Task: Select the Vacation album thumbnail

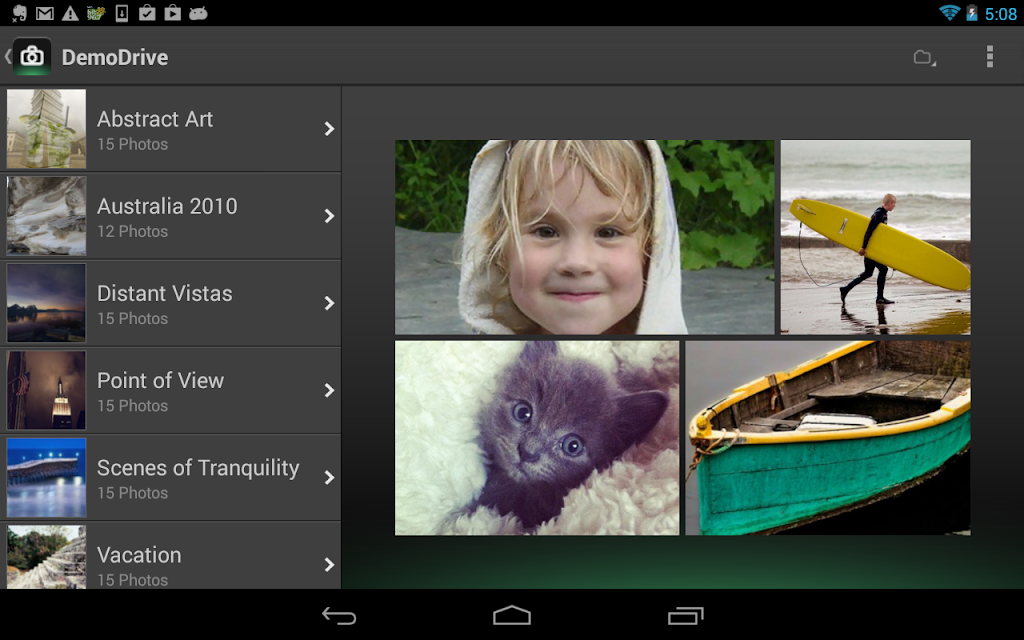Action: [46, 557]
